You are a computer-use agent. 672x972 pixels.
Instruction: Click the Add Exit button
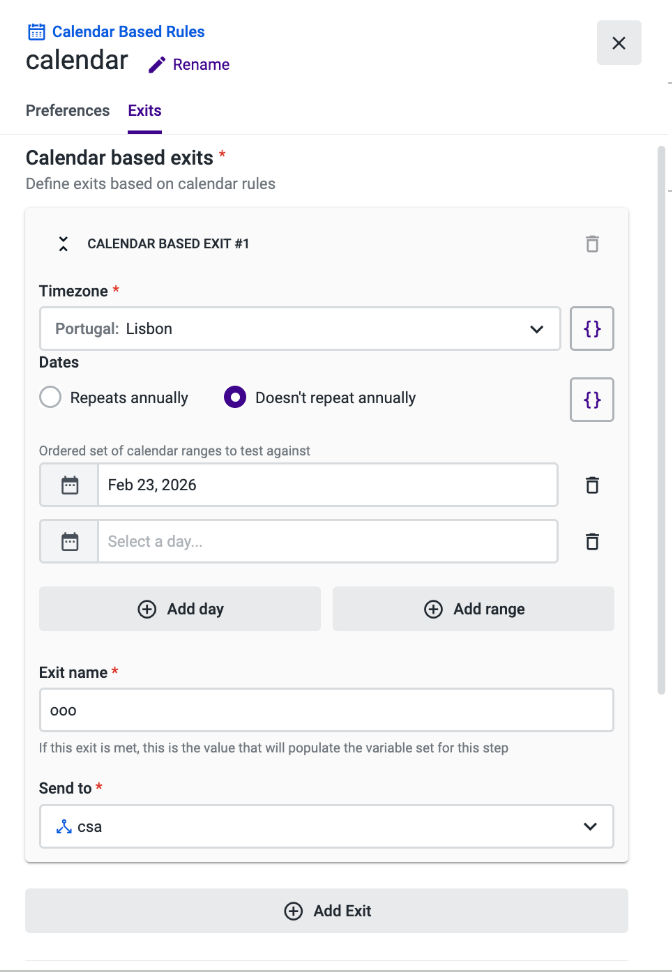[326, 911]
